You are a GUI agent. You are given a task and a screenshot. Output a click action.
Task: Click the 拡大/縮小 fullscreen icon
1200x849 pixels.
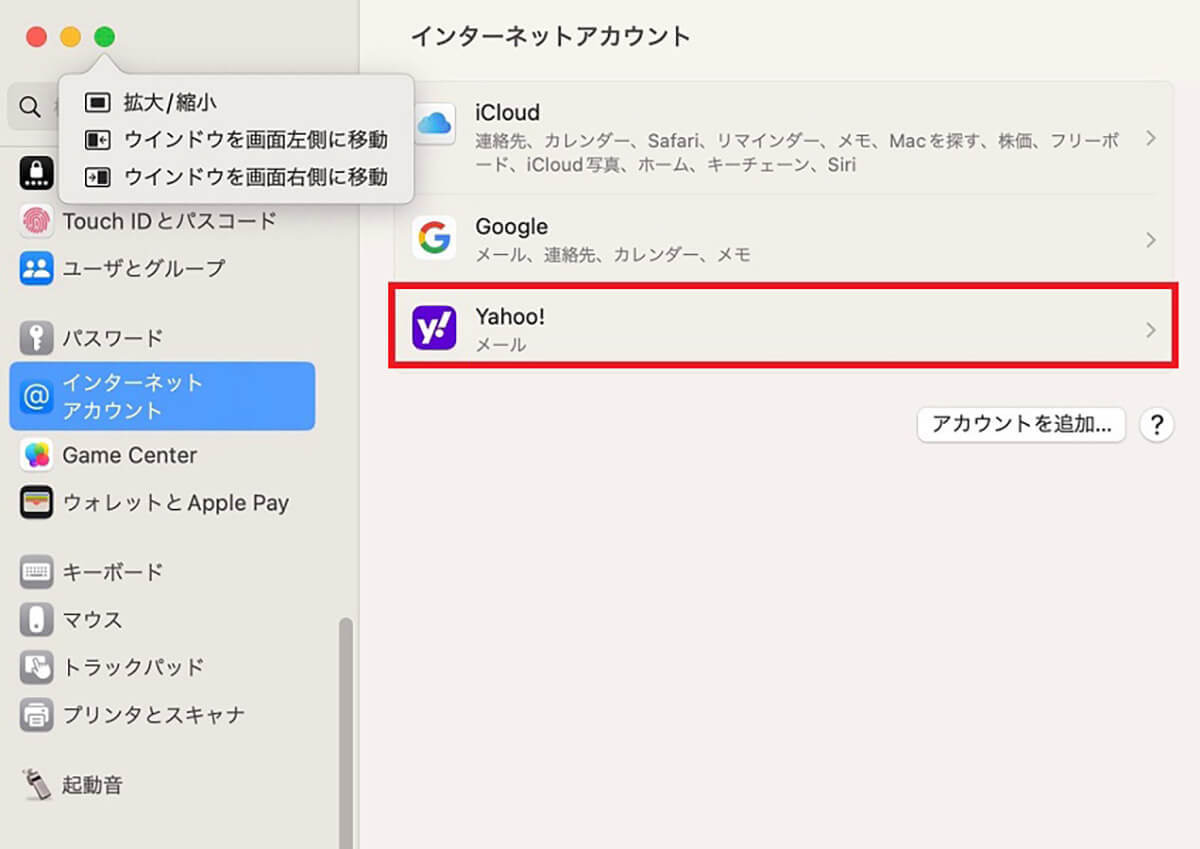pyautogui.click(x=97, y=102)
